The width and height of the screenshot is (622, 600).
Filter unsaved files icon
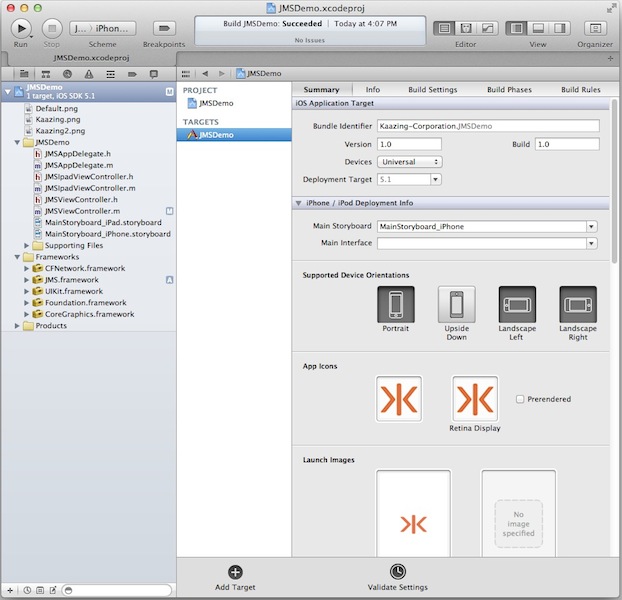[x=53, y=590]
